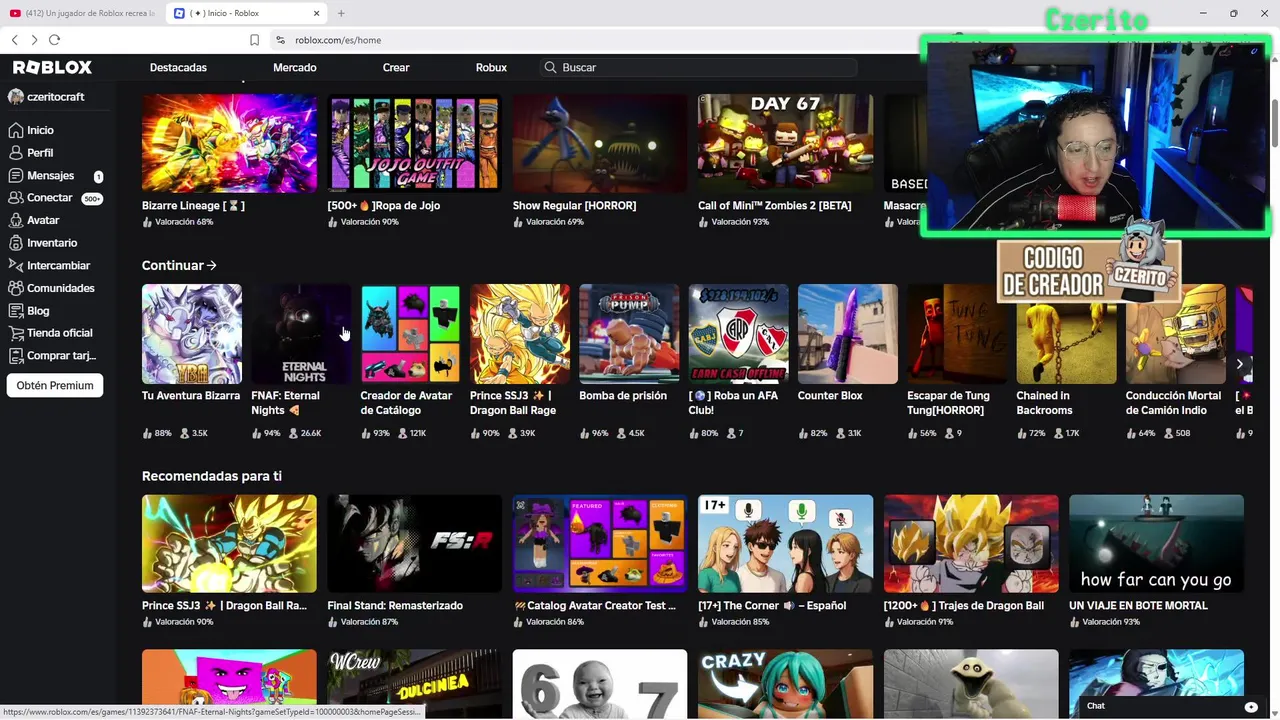Open Mercado menu
Screen dimensions: 1280x720
pos(295,67)
